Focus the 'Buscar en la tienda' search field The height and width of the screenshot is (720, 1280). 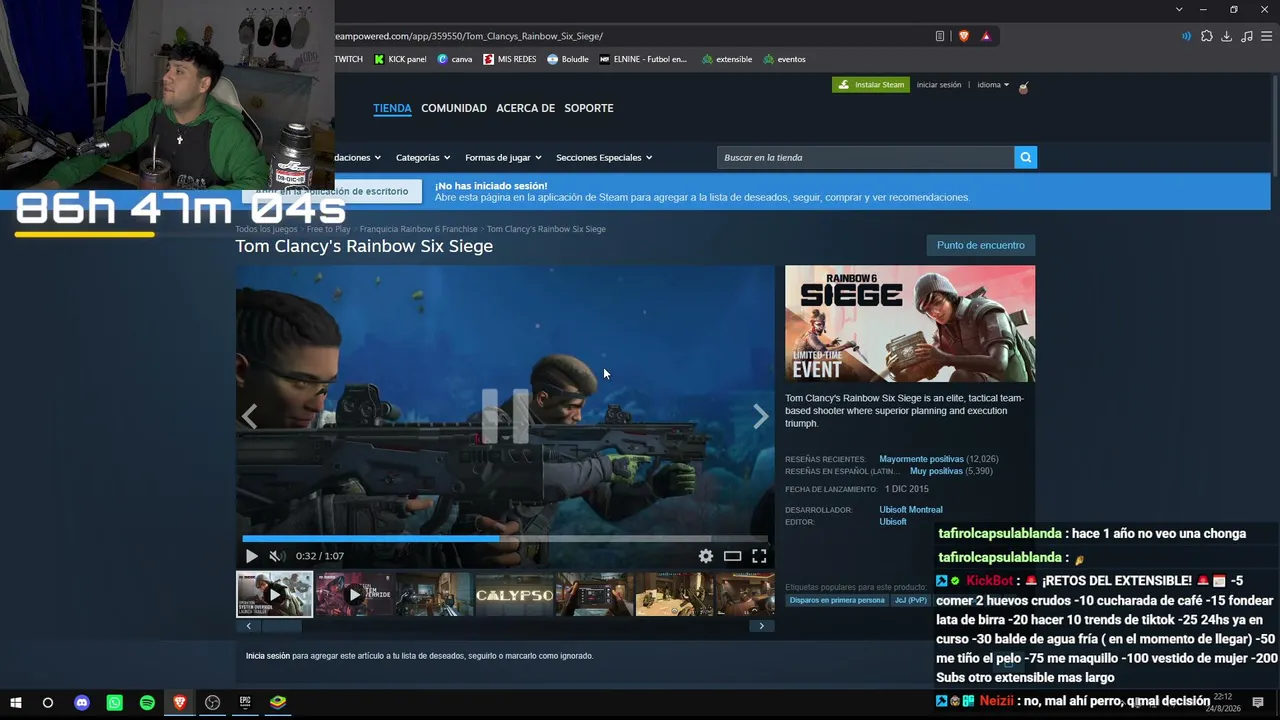[x=865, y=157]
